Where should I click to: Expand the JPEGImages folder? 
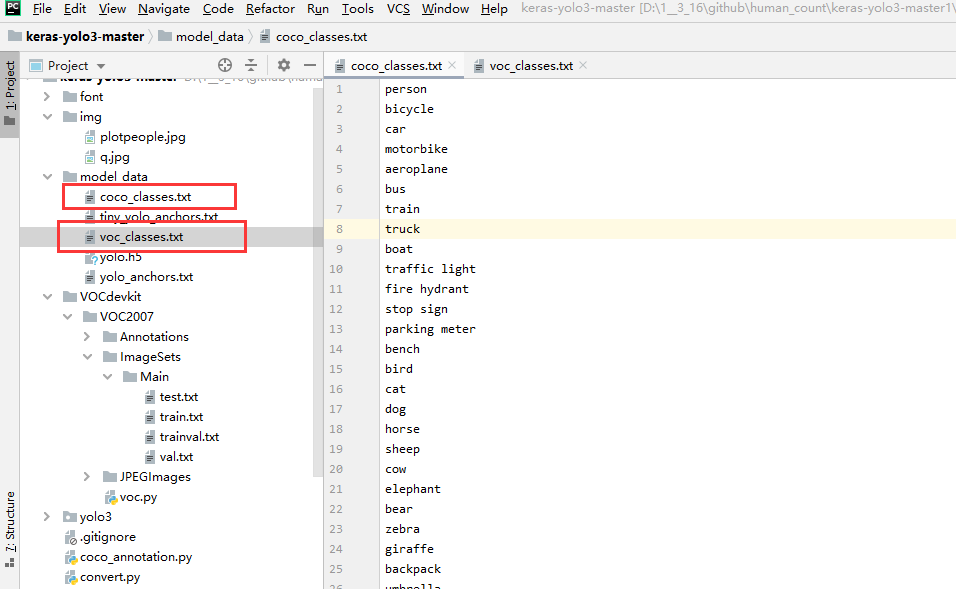(87, 477)
